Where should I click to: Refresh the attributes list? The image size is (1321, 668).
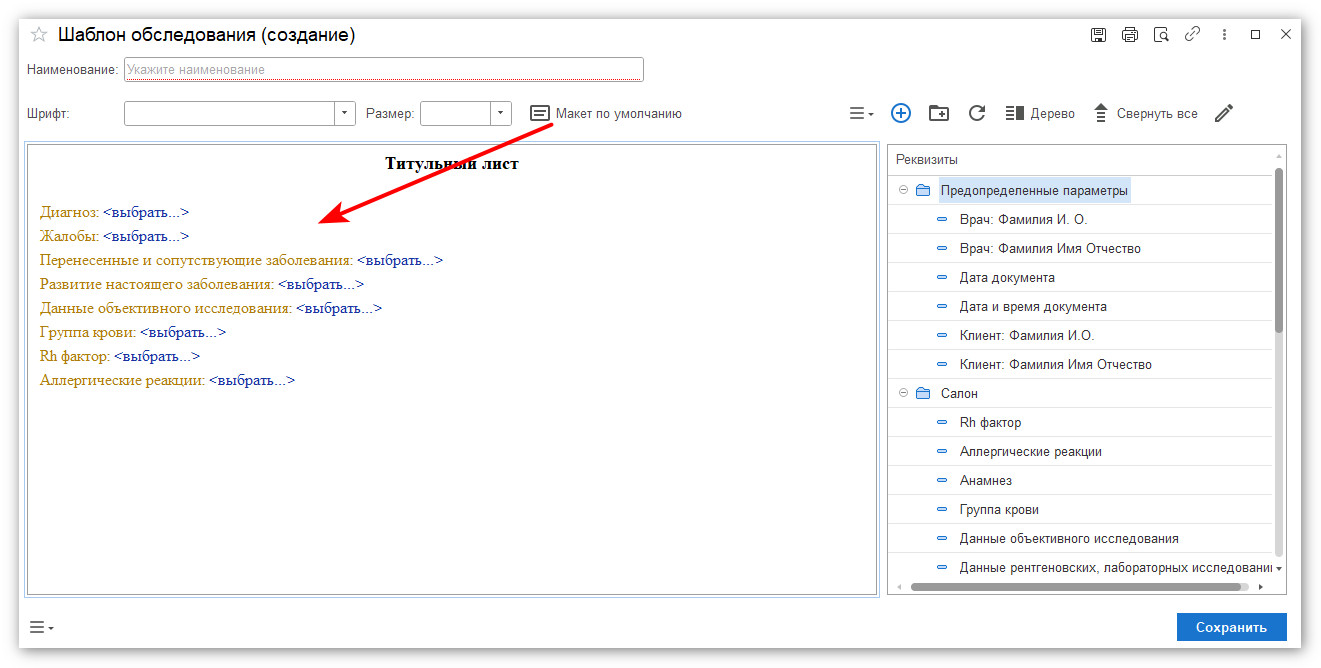click(x=977, y=113)
